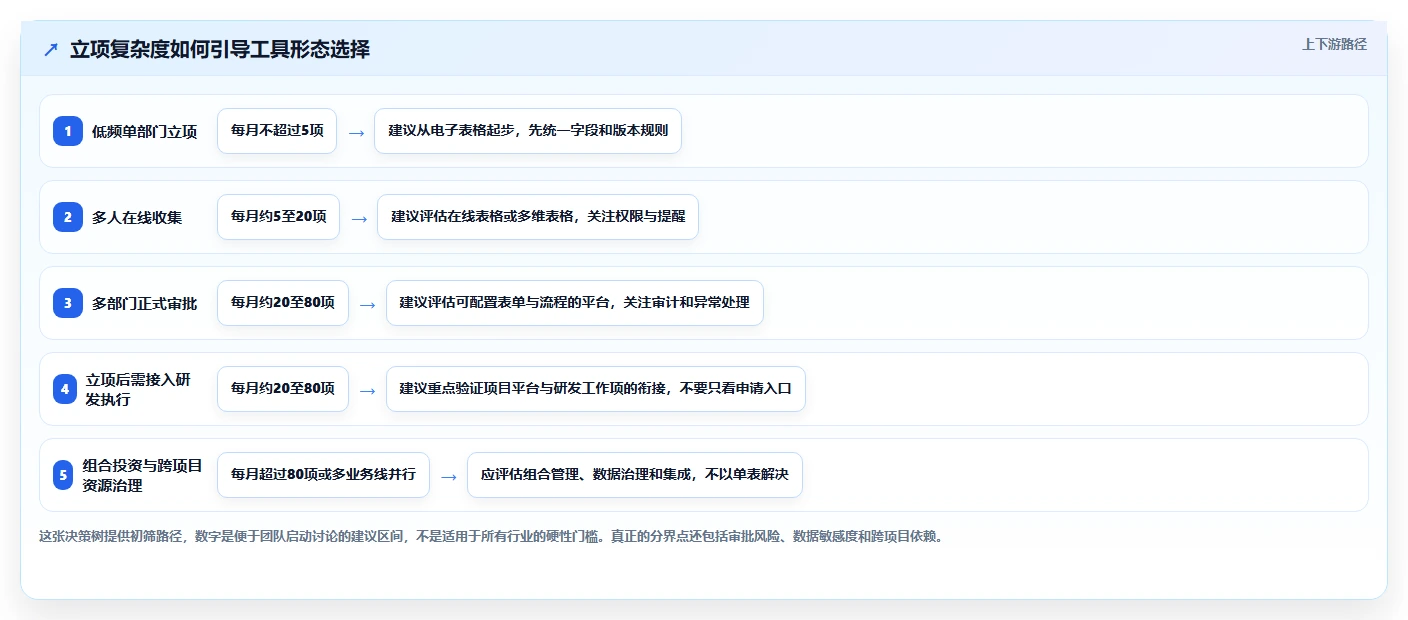Click the arrow in the 立项后需接入研发执行 row
The image size is (1408, 620).
click(x=368, y=390)
